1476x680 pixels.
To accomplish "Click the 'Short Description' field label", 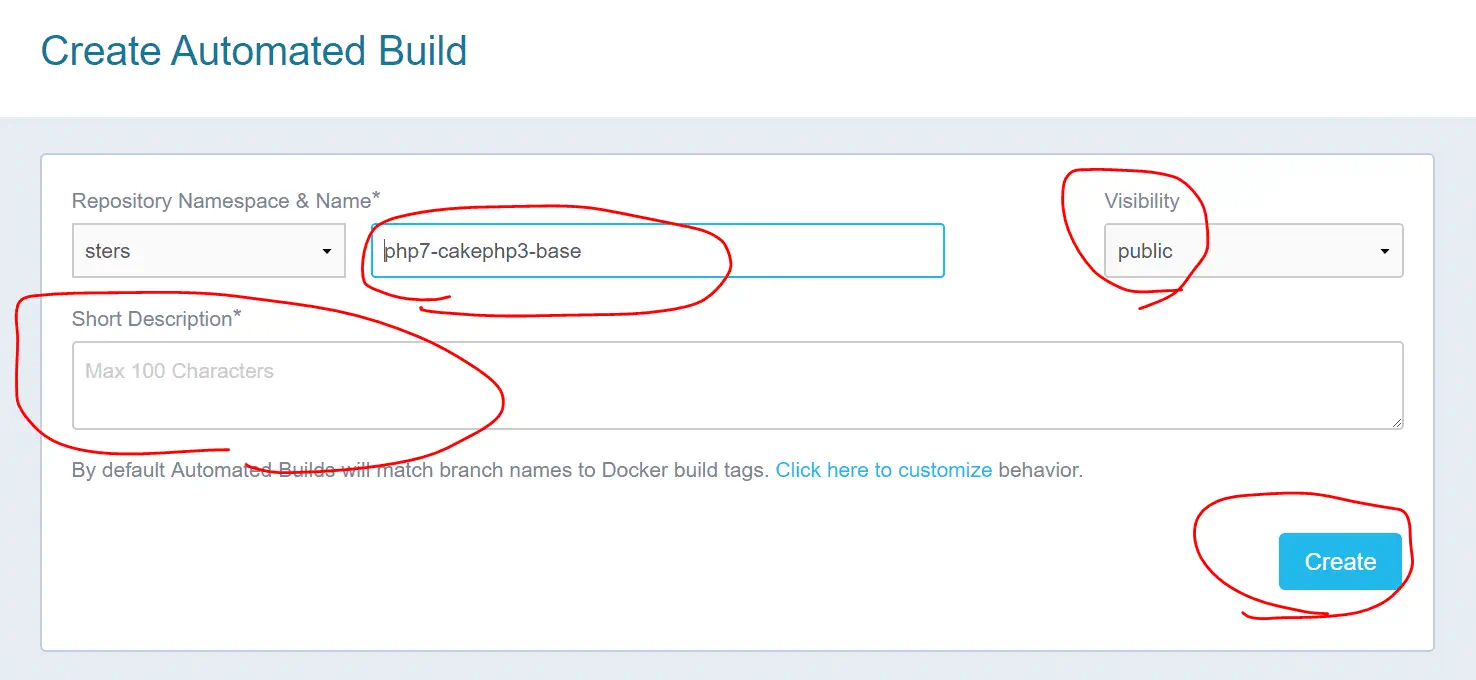I will 151,319.
